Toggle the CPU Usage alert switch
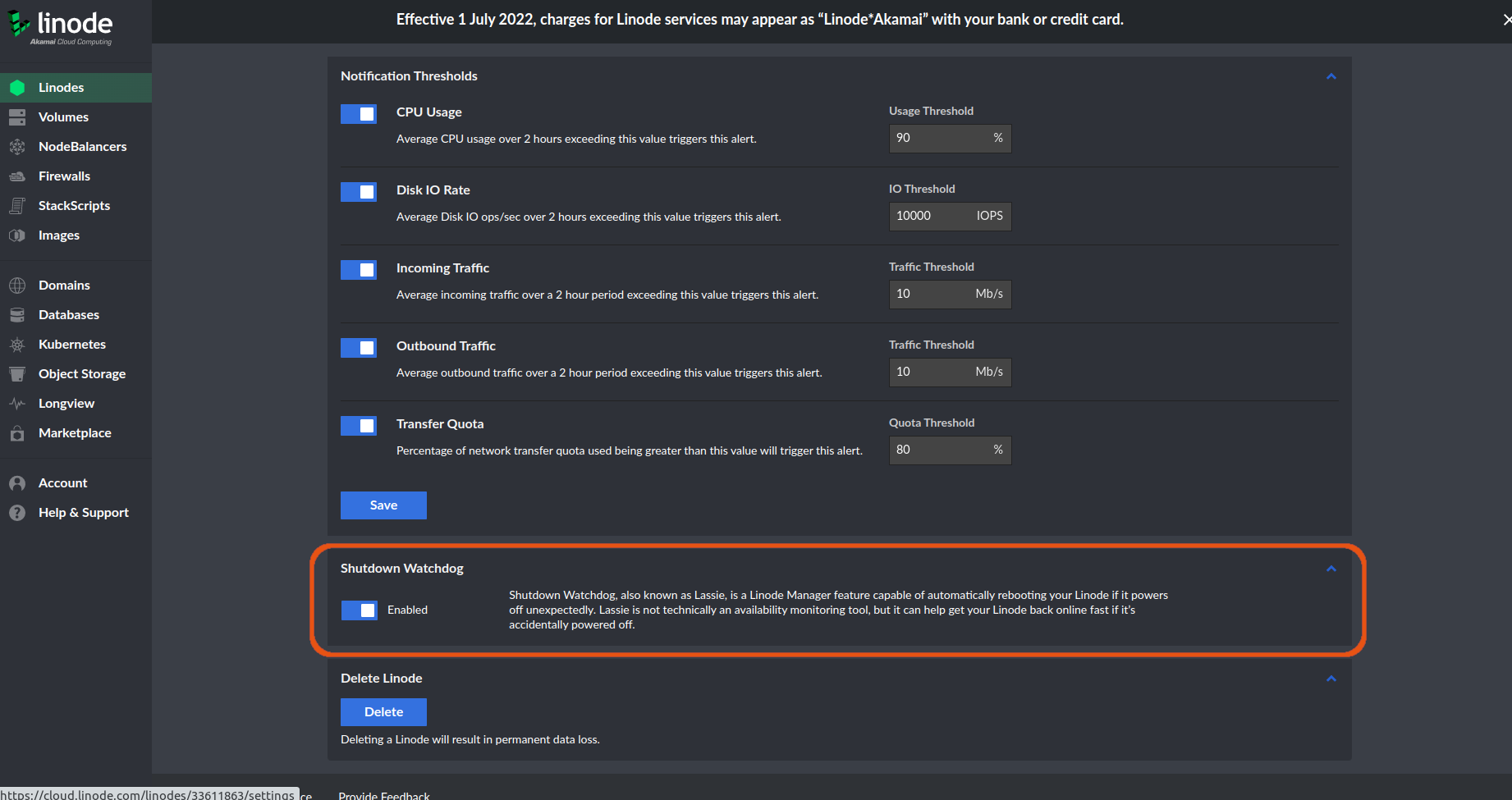 pos(359,113)
